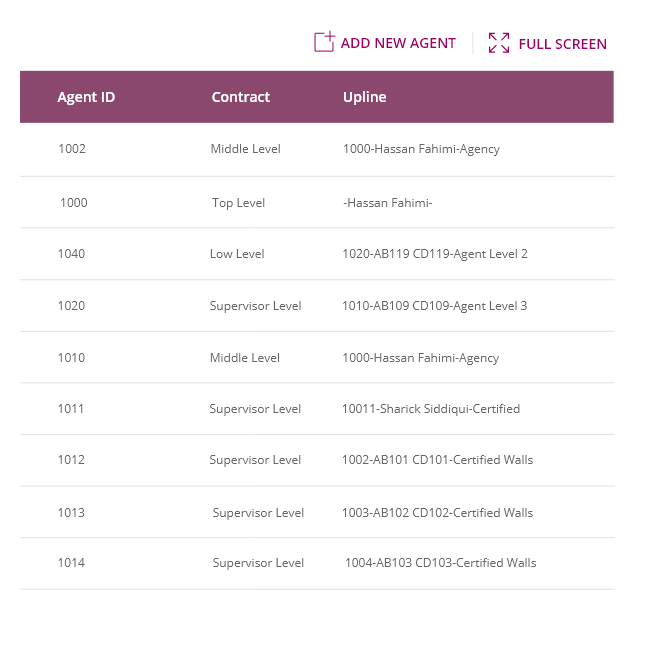Open the row for agent 1040

[317, 254]
